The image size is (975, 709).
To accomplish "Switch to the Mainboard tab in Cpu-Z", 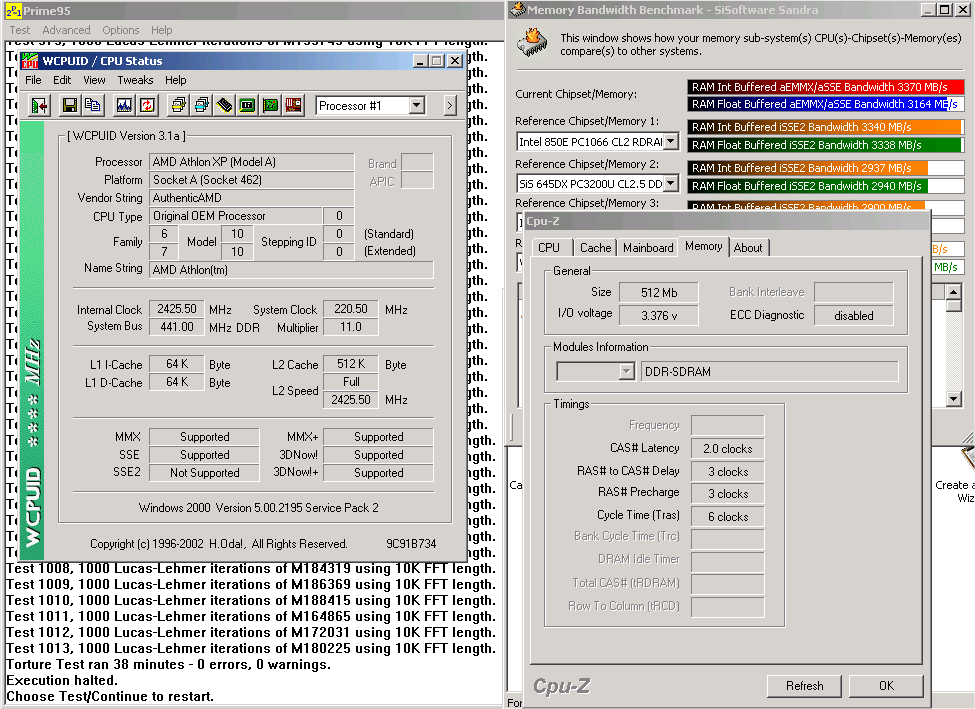I will click(x=648, y=248).
